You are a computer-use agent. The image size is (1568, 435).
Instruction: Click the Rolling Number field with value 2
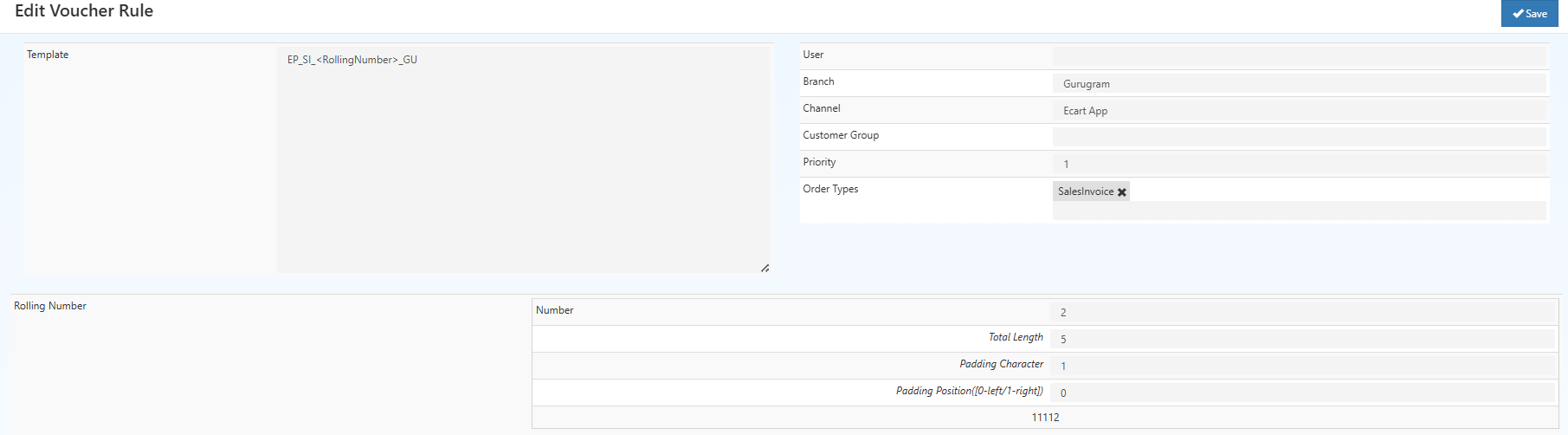pos(1301,312)
